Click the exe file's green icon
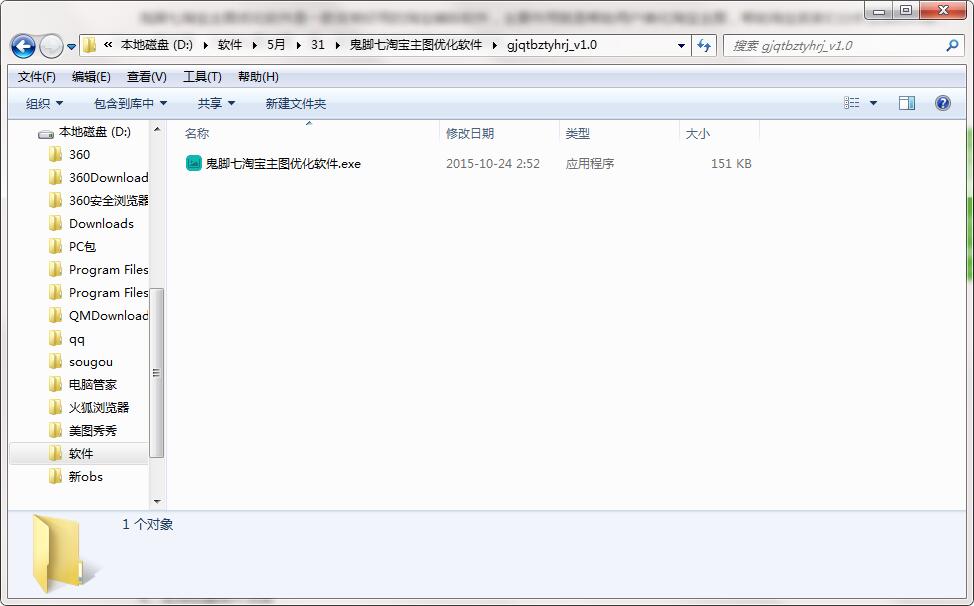The image size is (974, 606). [193, 163]
